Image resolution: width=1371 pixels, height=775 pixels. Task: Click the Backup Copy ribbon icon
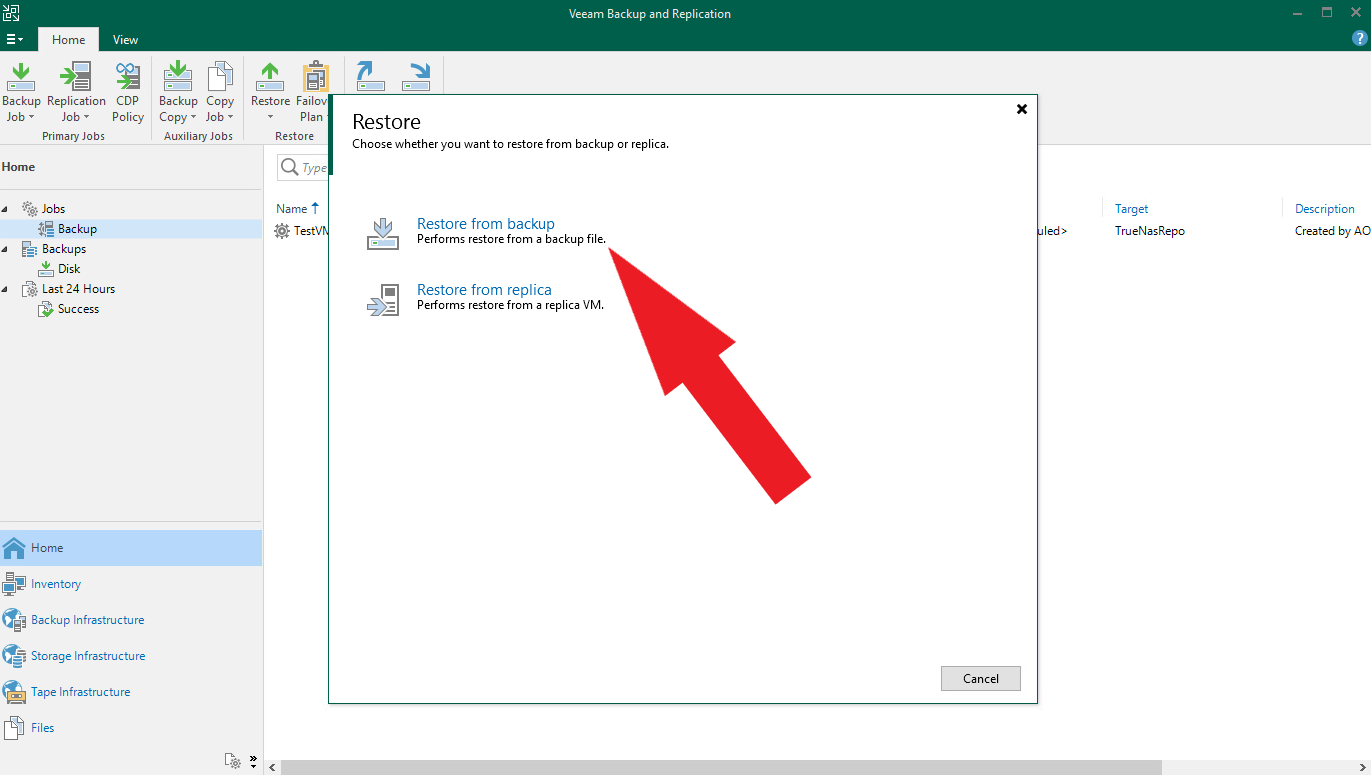point(178,76)
